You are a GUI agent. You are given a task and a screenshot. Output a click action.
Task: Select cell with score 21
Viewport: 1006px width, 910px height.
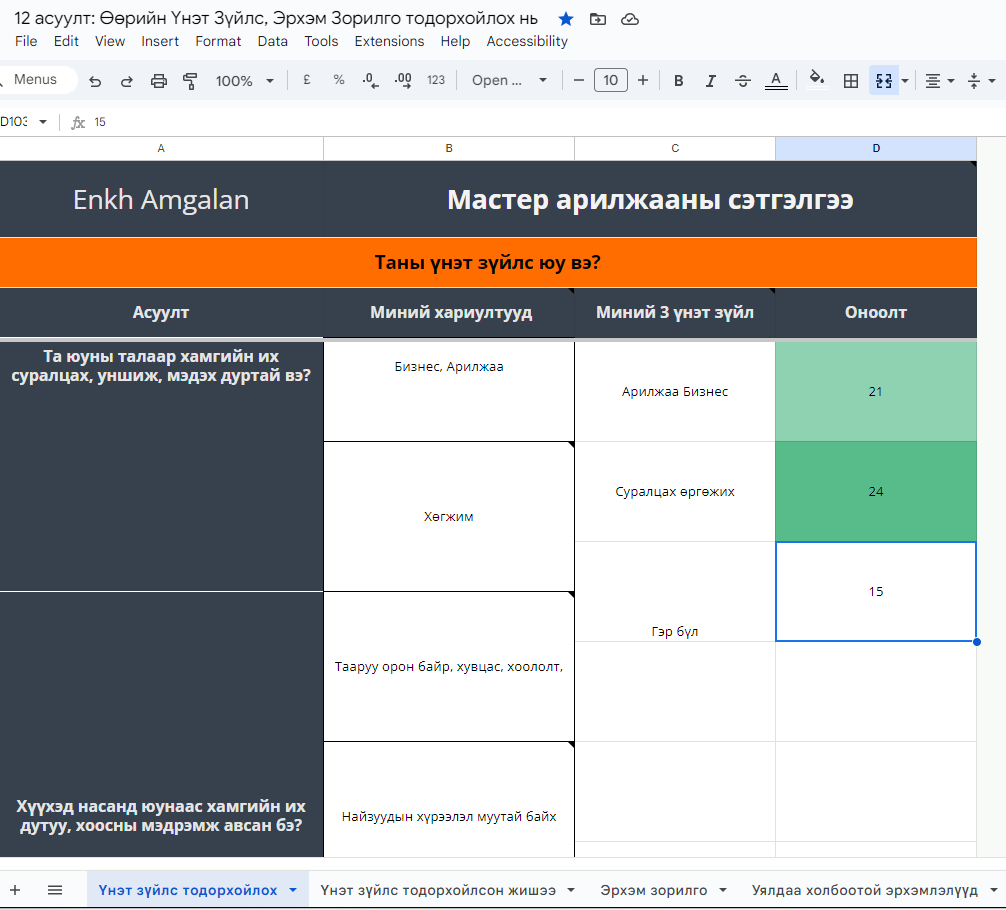tap(876, 391)
